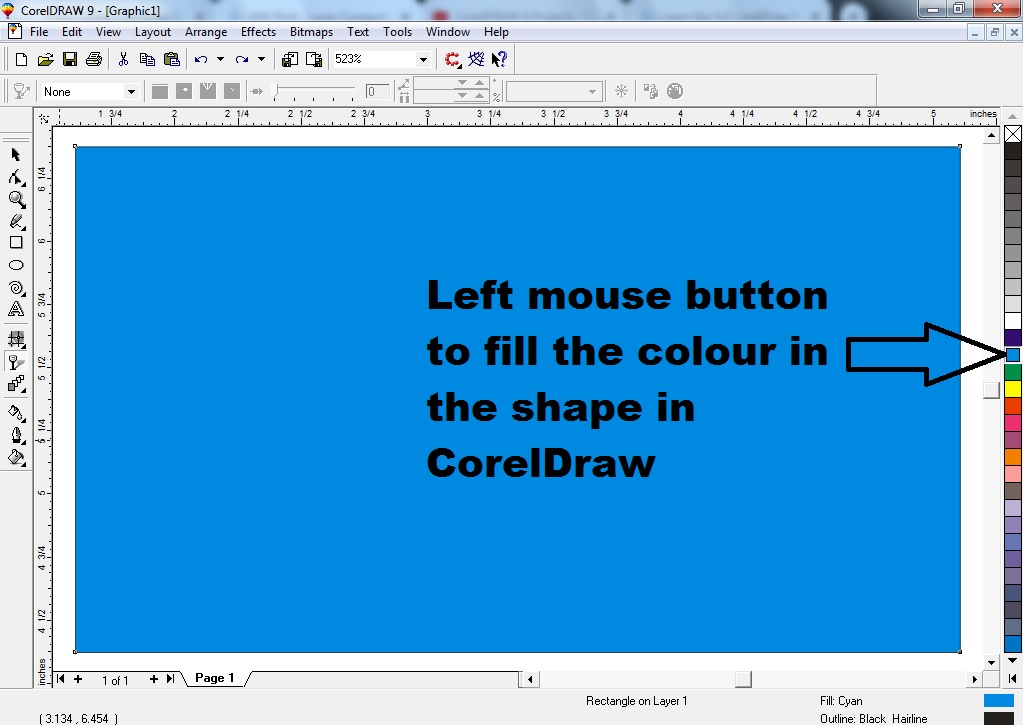The width and height of the screenshot is (1032, 725).
Task: Jump to the first page button
Action: [x=61, y=678]
